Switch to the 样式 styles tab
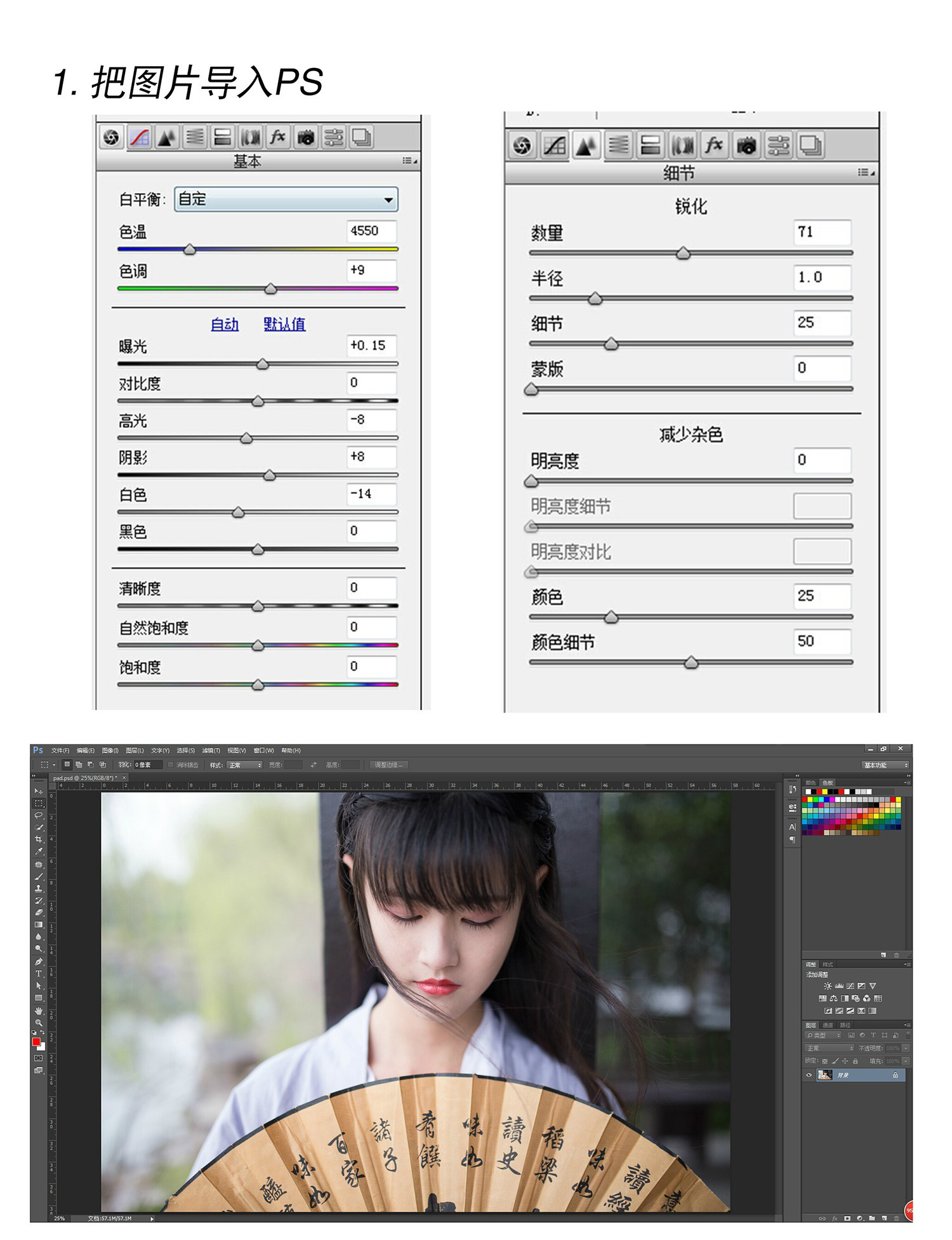 (x=828, y=964)
